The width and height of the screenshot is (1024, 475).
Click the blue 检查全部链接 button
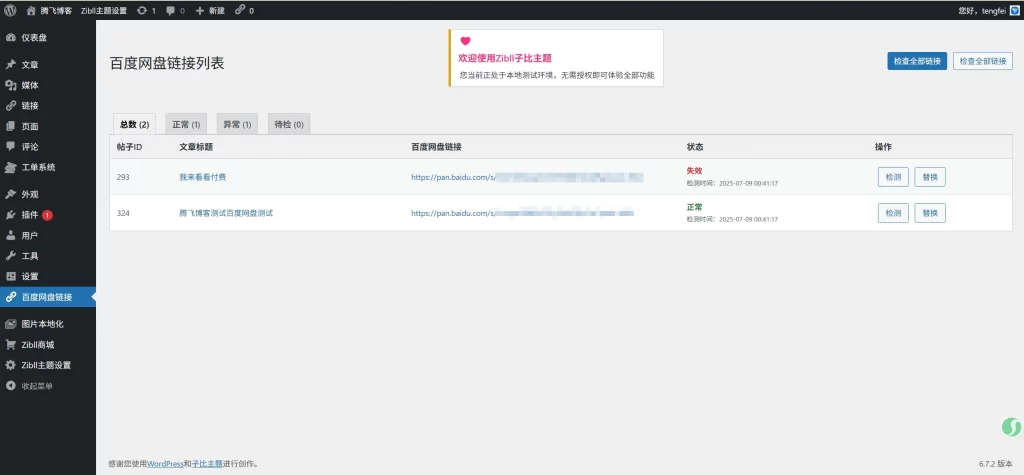pos(916,61)
